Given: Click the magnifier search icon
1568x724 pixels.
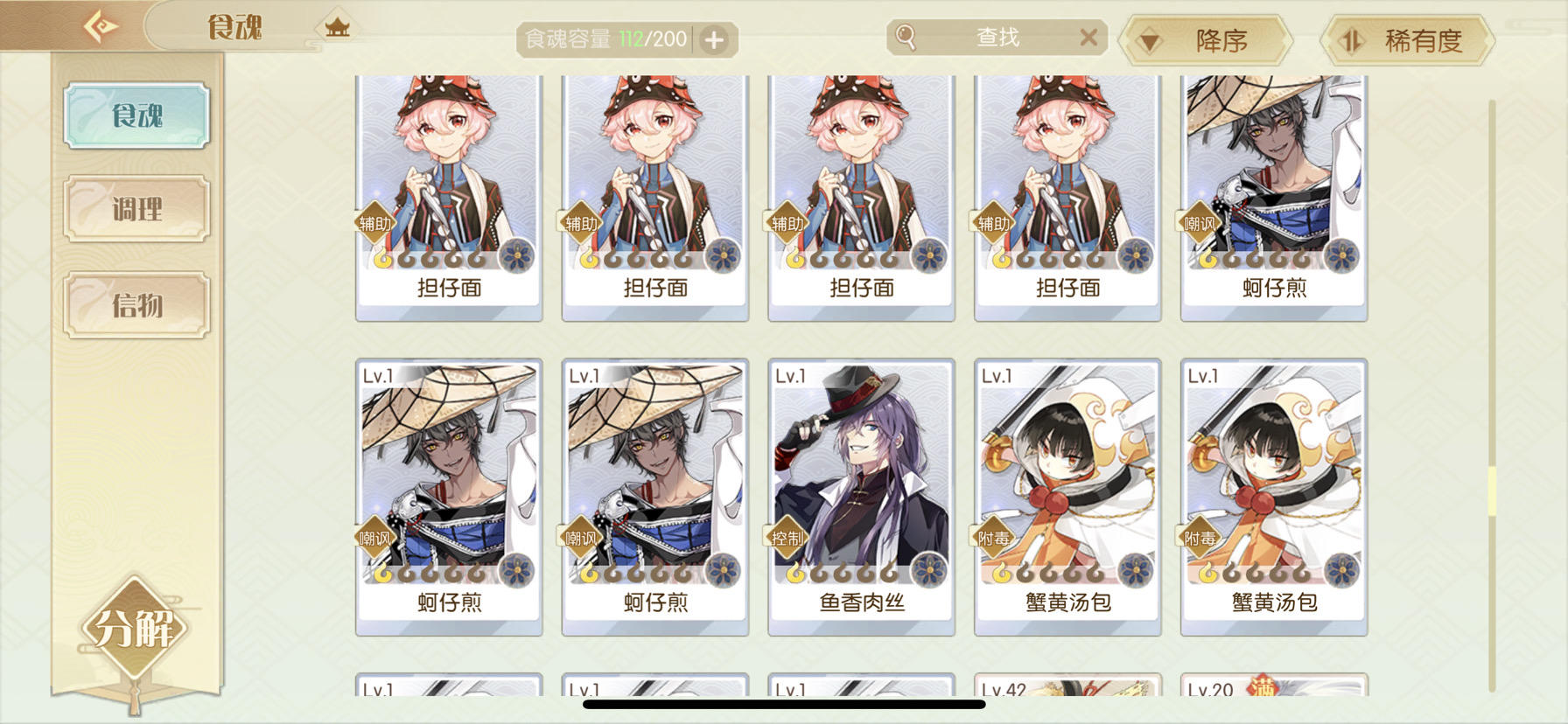Looking at the screenshot, I should pos(906,37).
